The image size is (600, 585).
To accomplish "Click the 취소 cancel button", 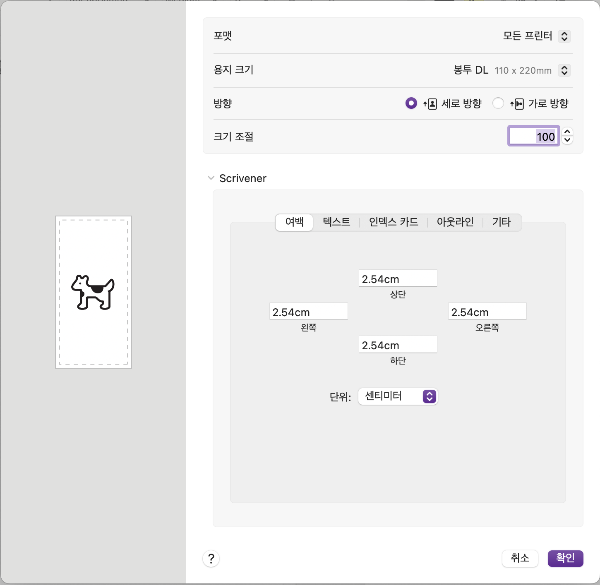I will [x=520, y=558].
